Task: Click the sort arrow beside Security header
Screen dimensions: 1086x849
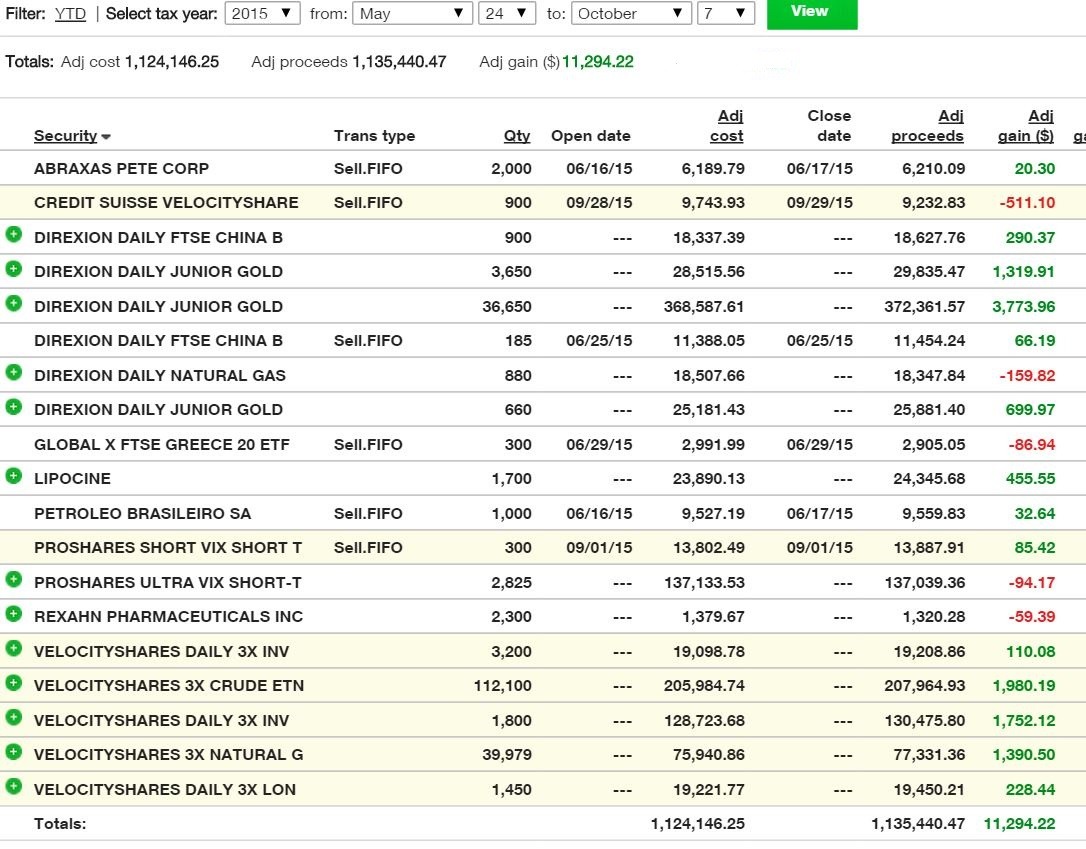Action: 106,137
